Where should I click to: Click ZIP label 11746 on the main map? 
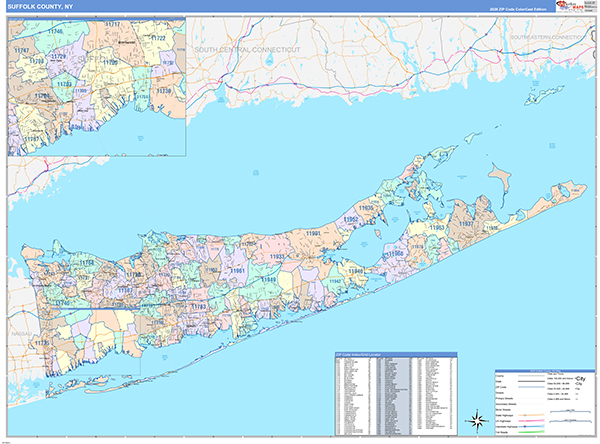[x=62, y=303]
